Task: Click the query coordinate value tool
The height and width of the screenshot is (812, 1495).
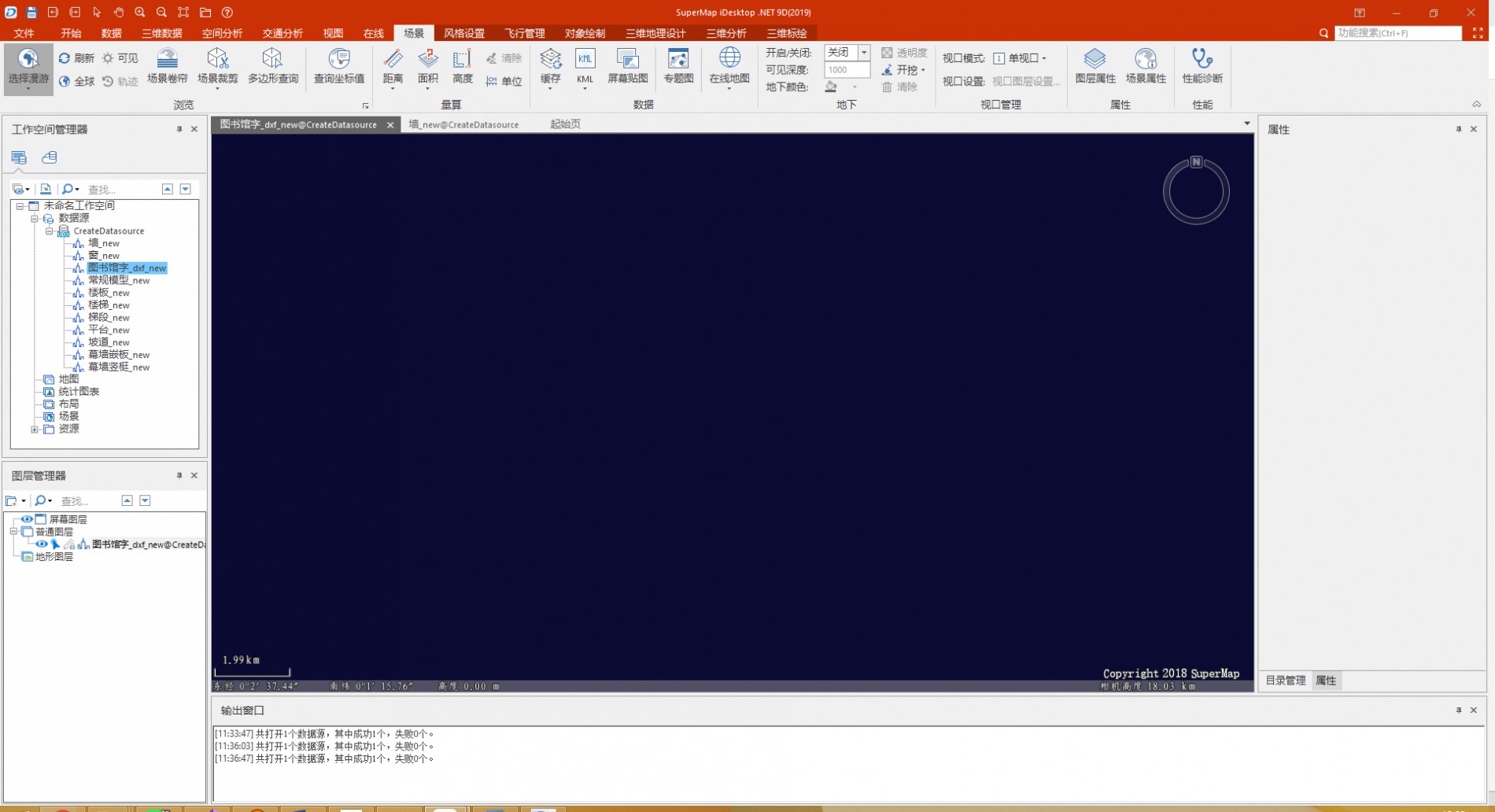Action: [x=339, y=66]
